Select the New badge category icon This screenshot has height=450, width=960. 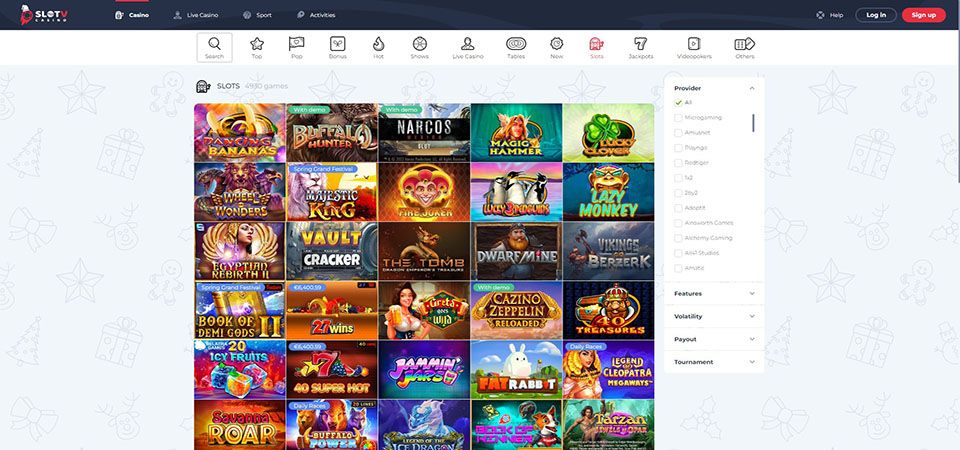click(557, 43)
